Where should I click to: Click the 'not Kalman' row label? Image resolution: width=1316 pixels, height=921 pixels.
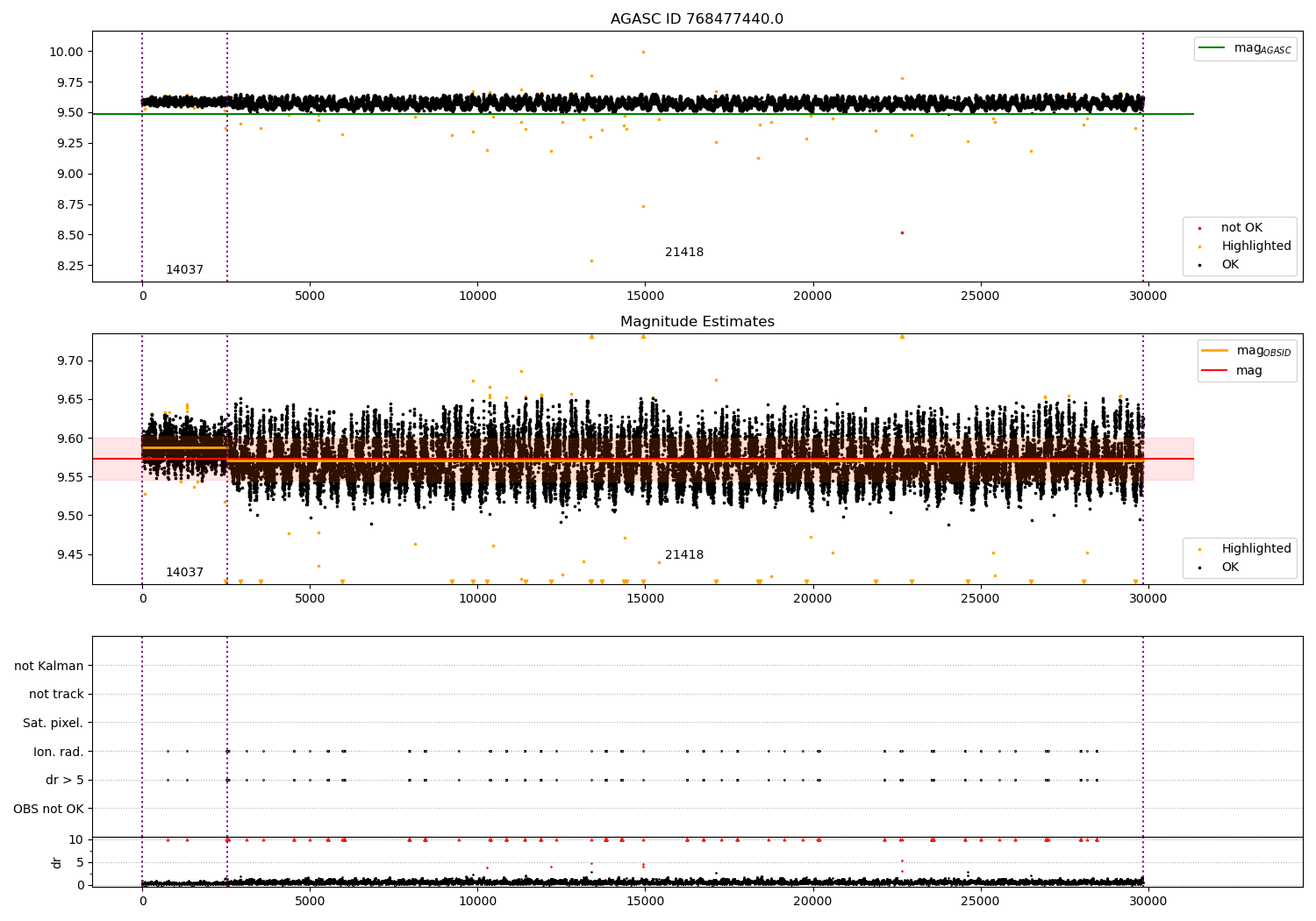point(49,666)
